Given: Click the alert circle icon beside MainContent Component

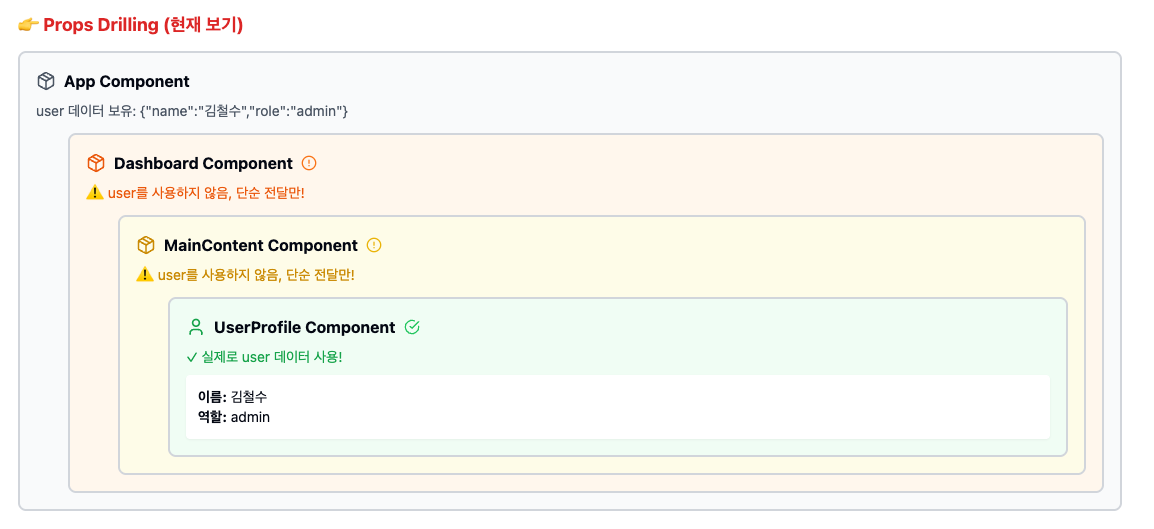Looking at the screenshot, I should pyautogui.click(x=374, y=245).
